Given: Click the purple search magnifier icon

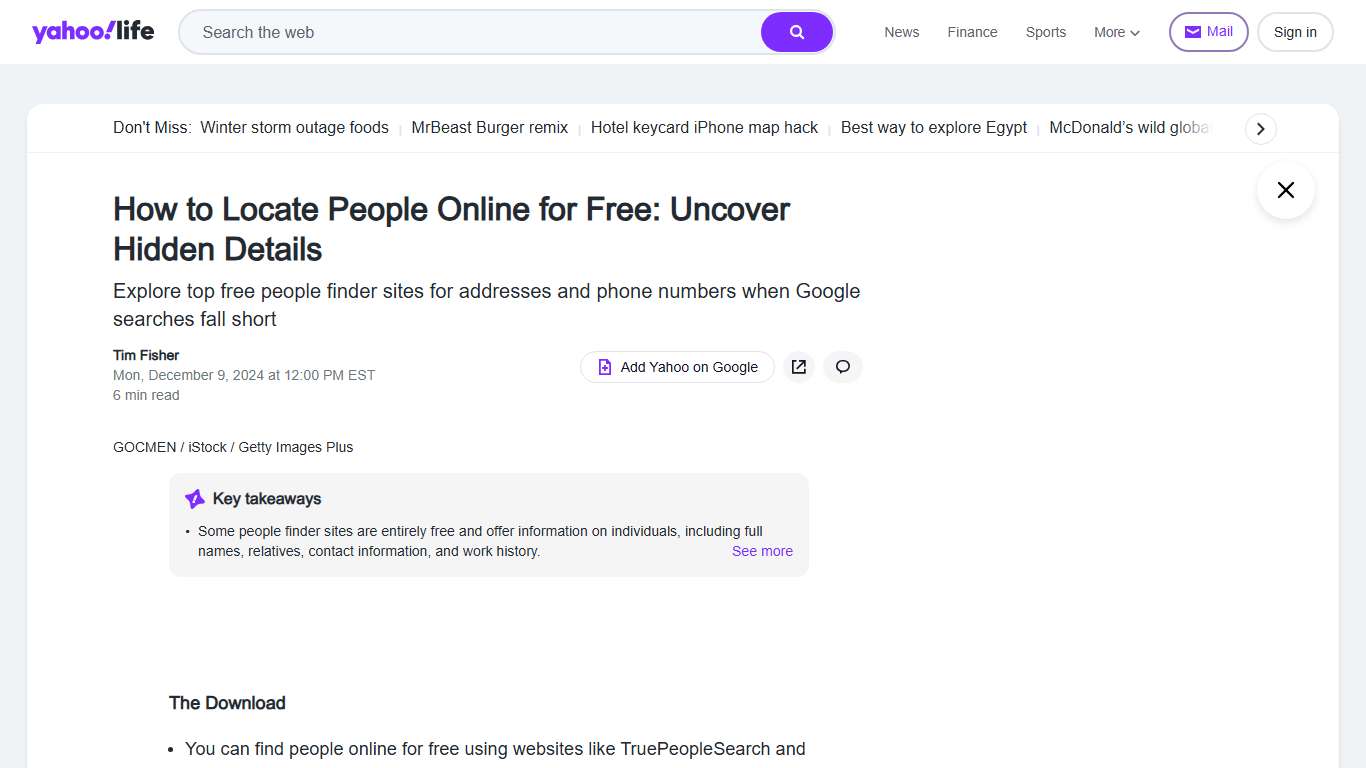Looking at the screenshot, I should point(797,32).
